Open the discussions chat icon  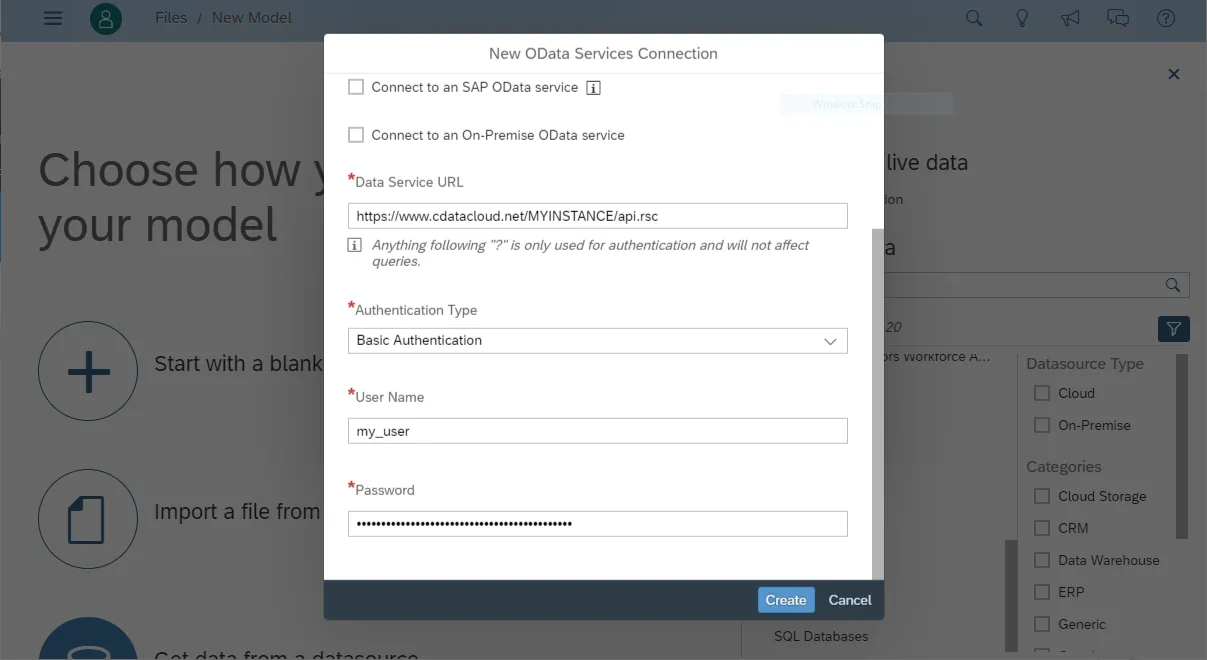point(1118,18)
